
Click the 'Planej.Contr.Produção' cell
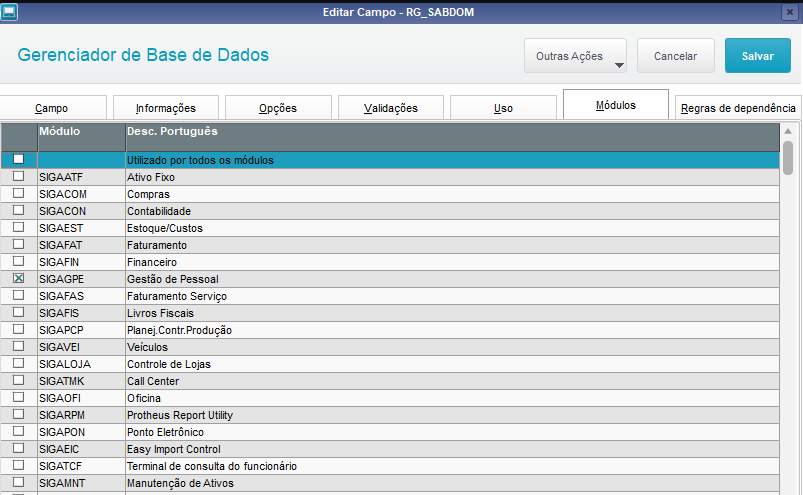(453, 330)
